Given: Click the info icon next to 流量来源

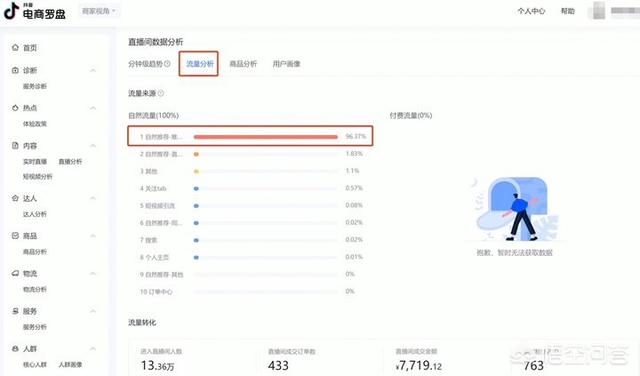Looking at the screenshot, I should 161,93.
